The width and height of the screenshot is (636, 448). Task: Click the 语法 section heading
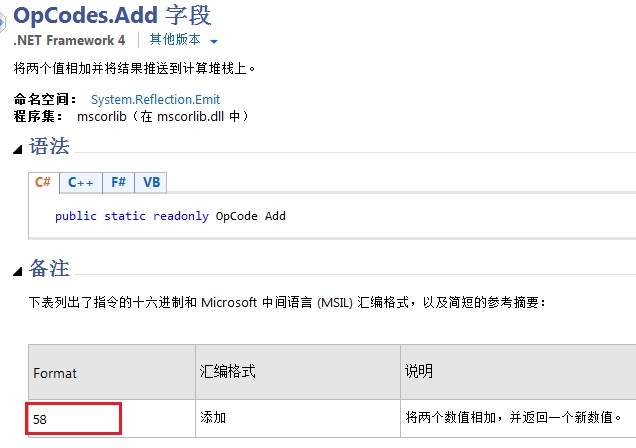pos(49,146)
